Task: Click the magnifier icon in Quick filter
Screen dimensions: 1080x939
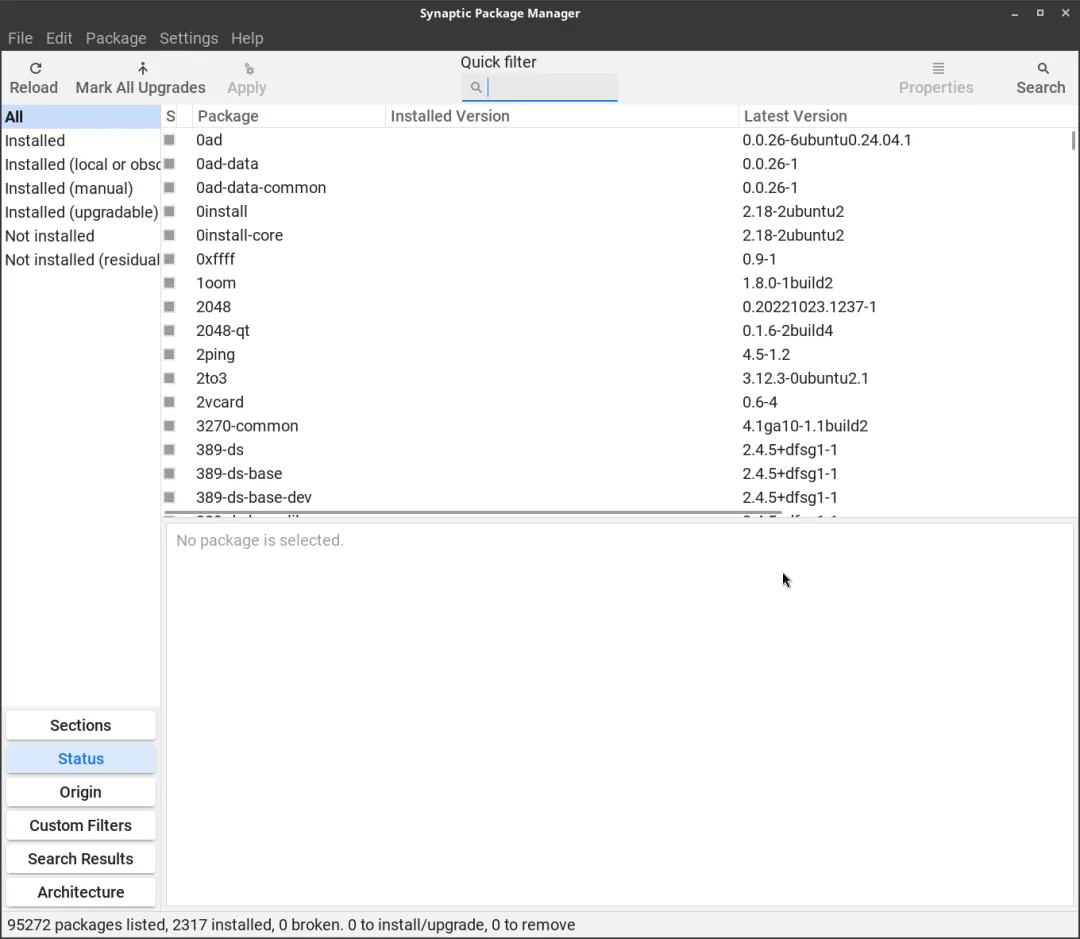Action: 476,87
